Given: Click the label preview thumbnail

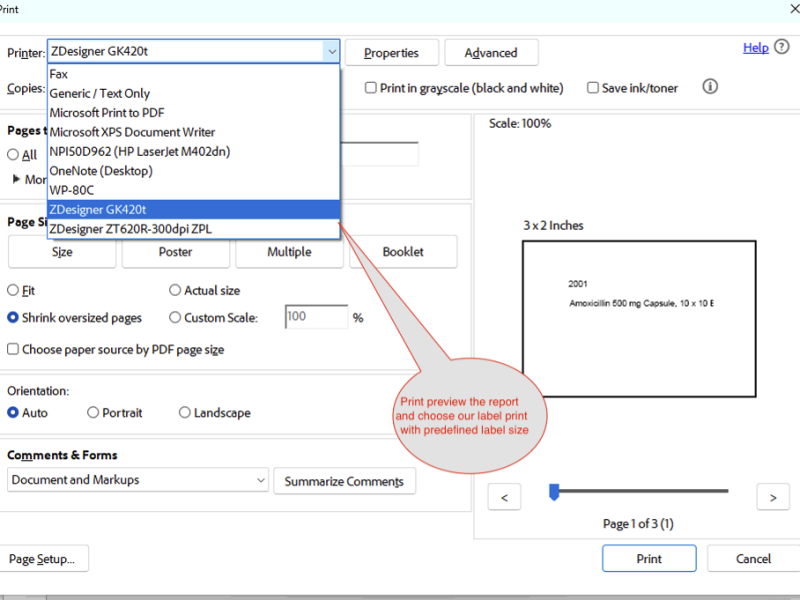Looking at the screenshot, I should (639, 319).
